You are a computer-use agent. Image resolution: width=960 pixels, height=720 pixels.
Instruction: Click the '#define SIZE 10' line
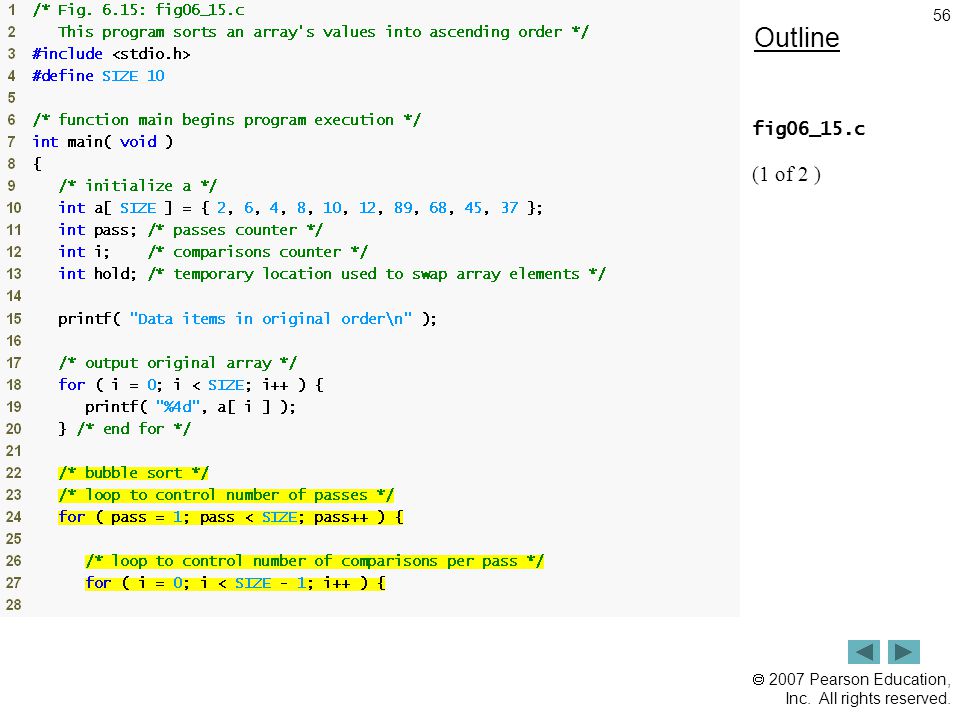click(x=98, y=76)
